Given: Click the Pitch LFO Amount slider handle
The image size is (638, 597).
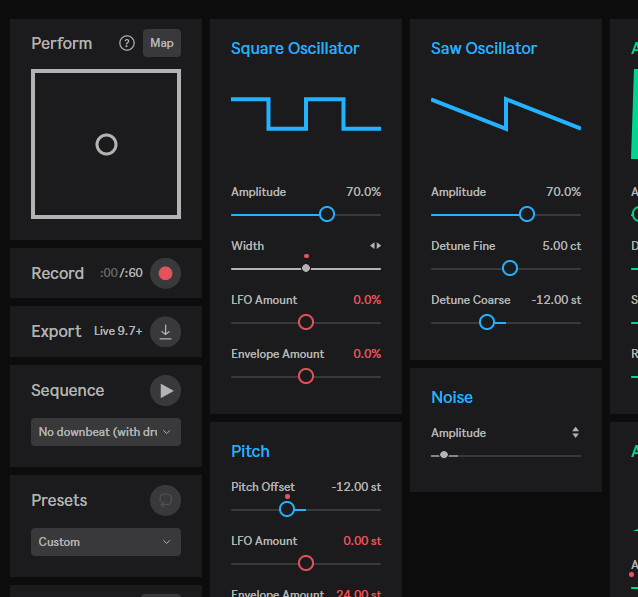Looking at the screenshot, I should pyautogui.click(x=306, y=563).
